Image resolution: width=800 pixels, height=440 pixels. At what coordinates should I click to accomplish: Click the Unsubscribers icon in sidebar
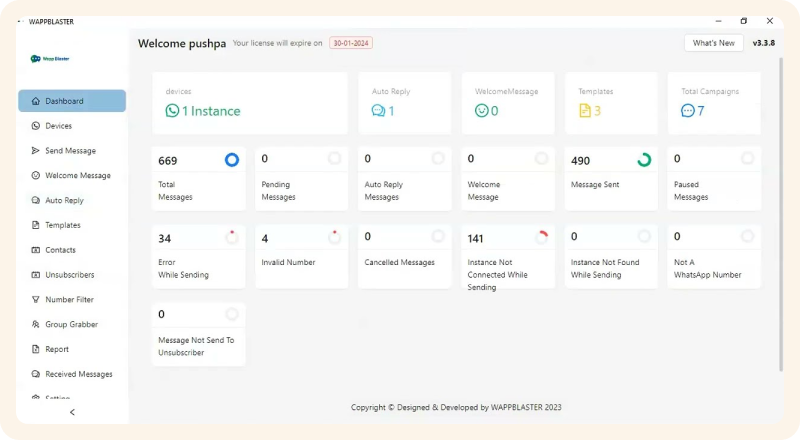point(36,275)
